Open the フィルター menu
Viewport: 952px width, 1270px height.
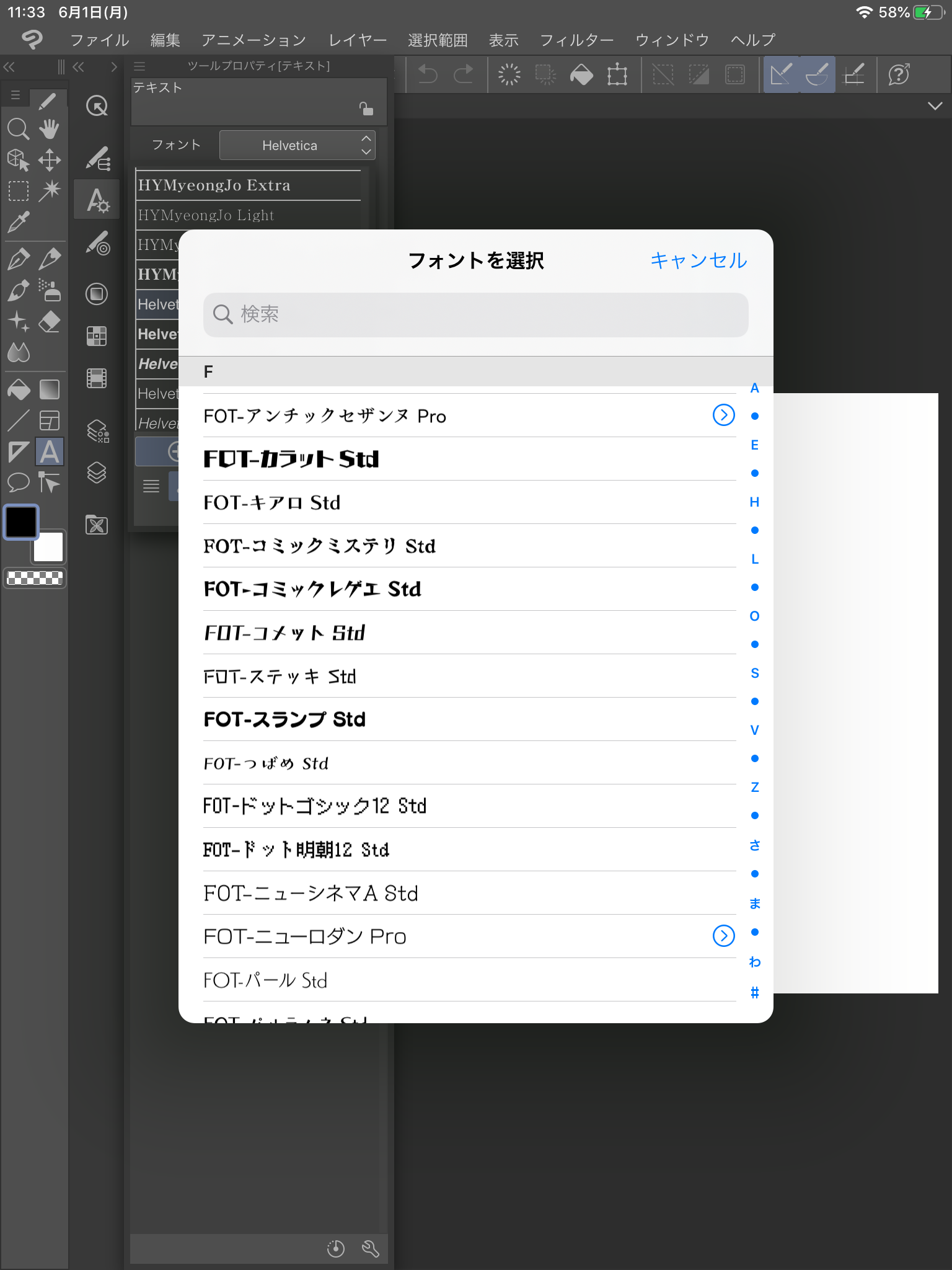[x=576, y=40]
